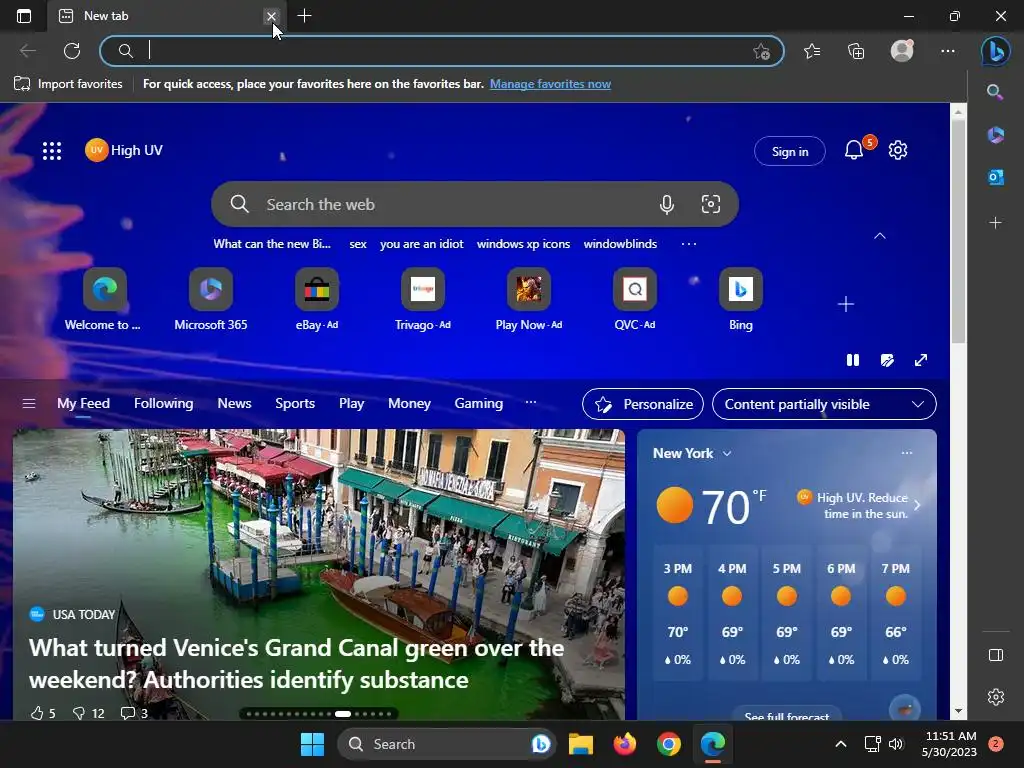Image resolution: width=1024 pixels, height=768 pixels.
Task: Focus the browser address bar
Action: 441,51
